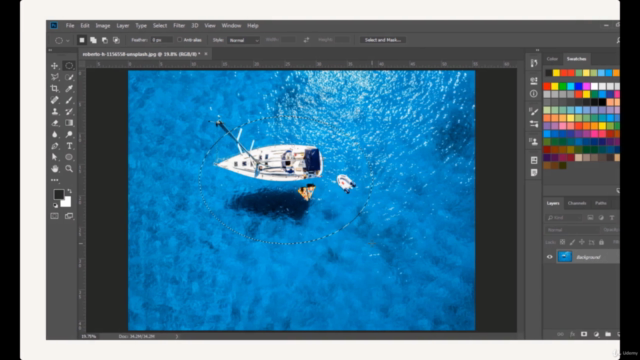Open the Image menu
640x360 pixels.
pyautogui.click(x=103, y=26)
